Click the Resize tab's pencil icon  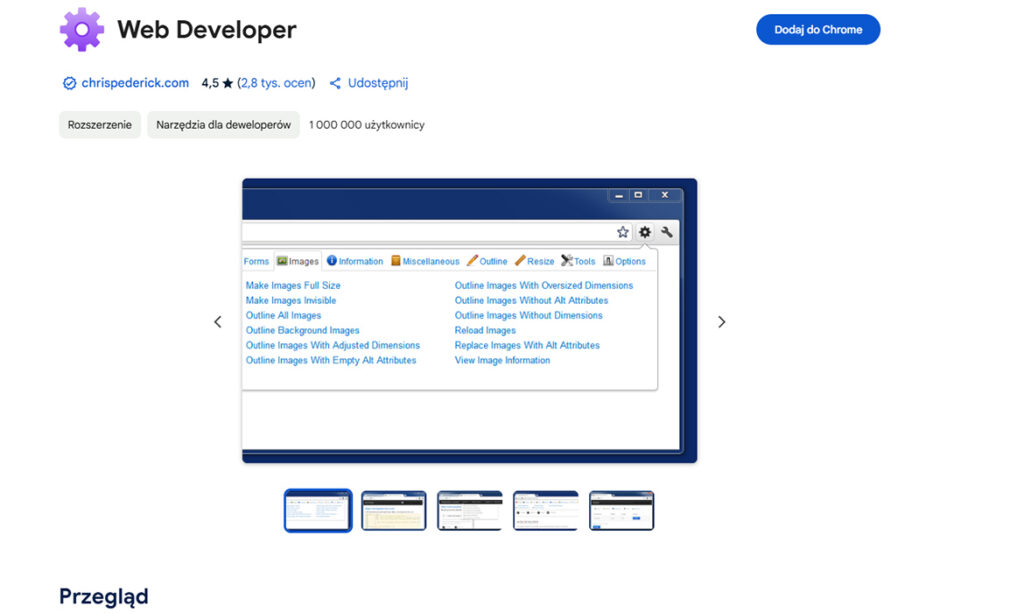520,260
